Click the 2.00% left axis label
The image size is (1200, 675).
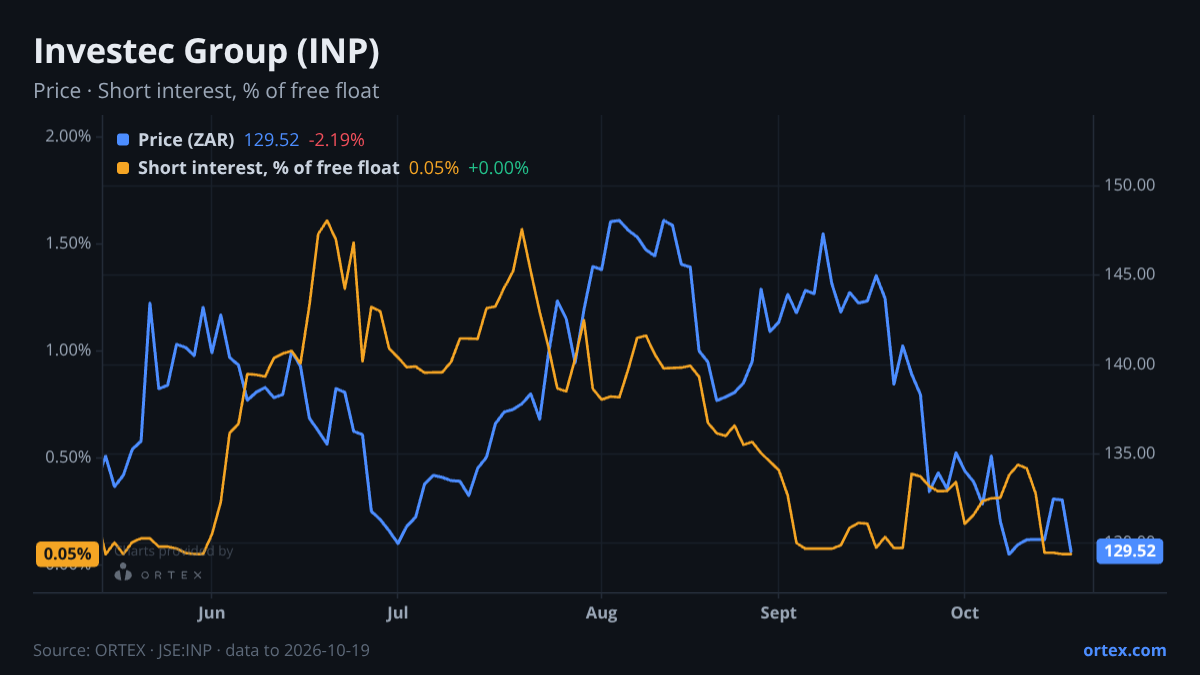click(68, 136)
